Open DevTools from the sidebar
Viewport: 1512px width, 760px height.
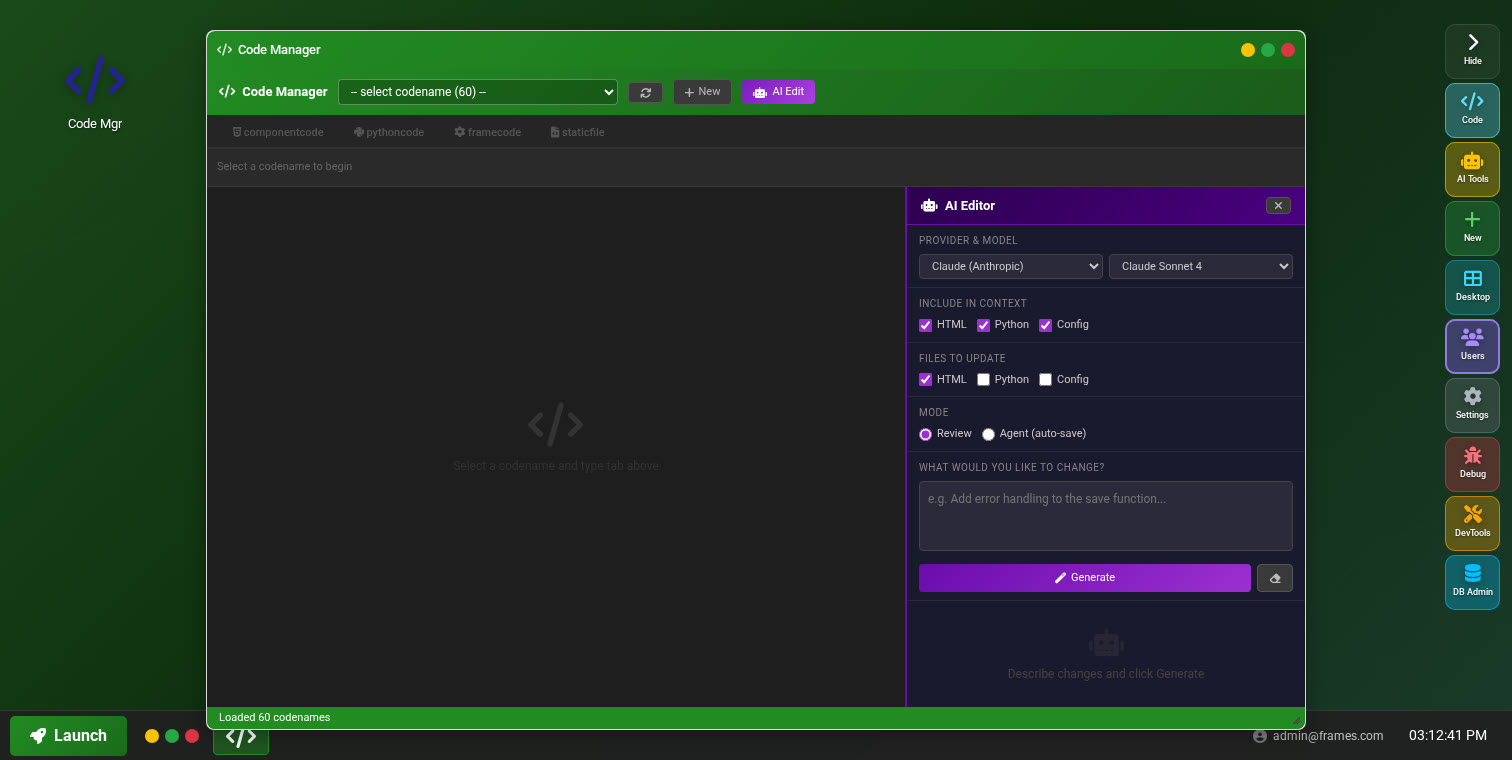coord(1472,523)
